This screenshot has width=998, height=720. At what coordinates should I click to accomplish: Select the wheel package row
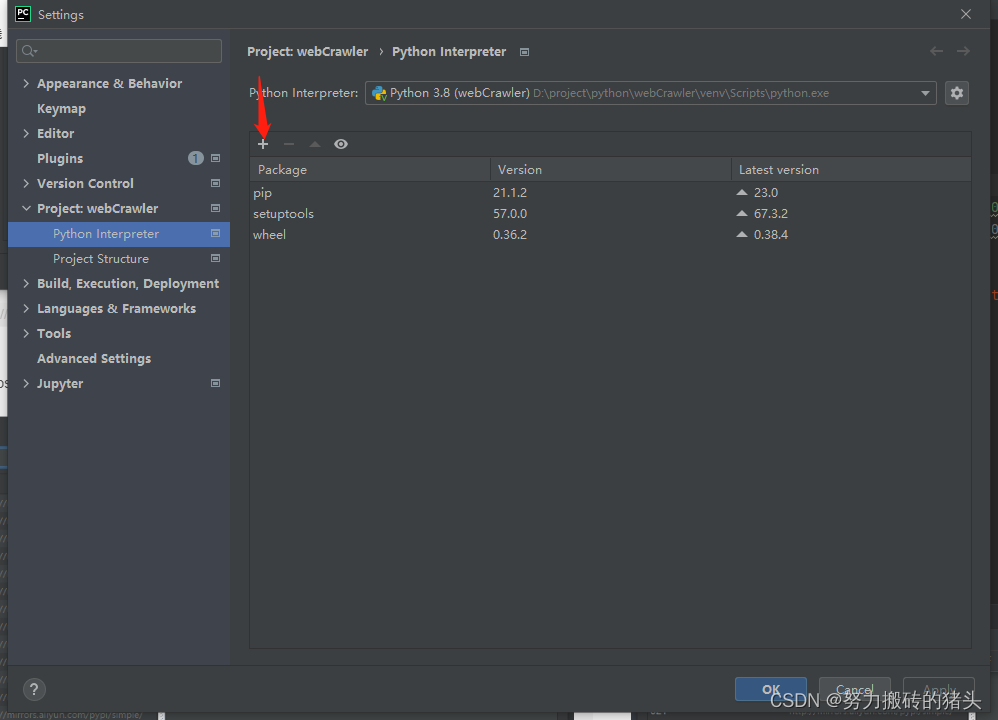tap(610, 234)
